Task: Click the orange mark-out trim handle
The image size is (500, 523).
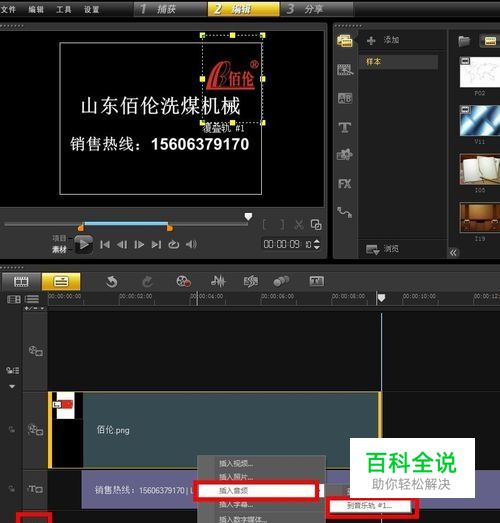Action: (170, 228)
